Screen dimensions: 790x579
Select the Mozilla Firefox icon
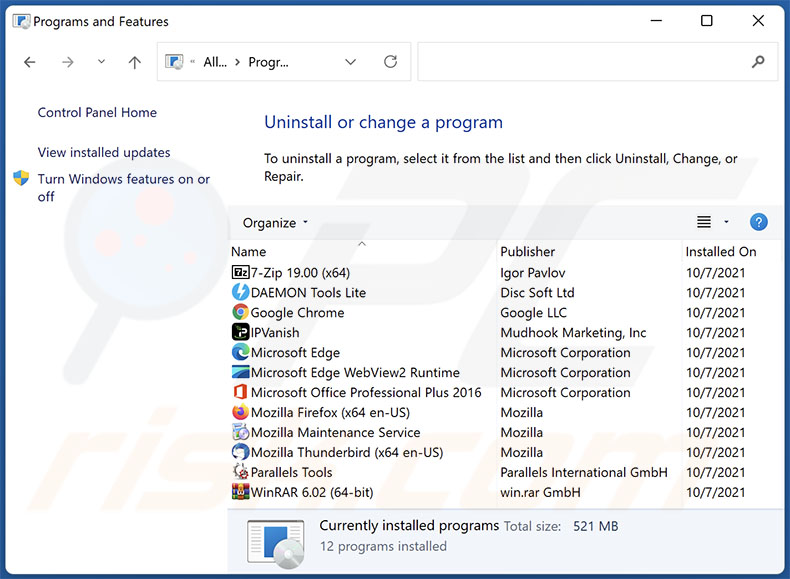(x=240, y=413)
